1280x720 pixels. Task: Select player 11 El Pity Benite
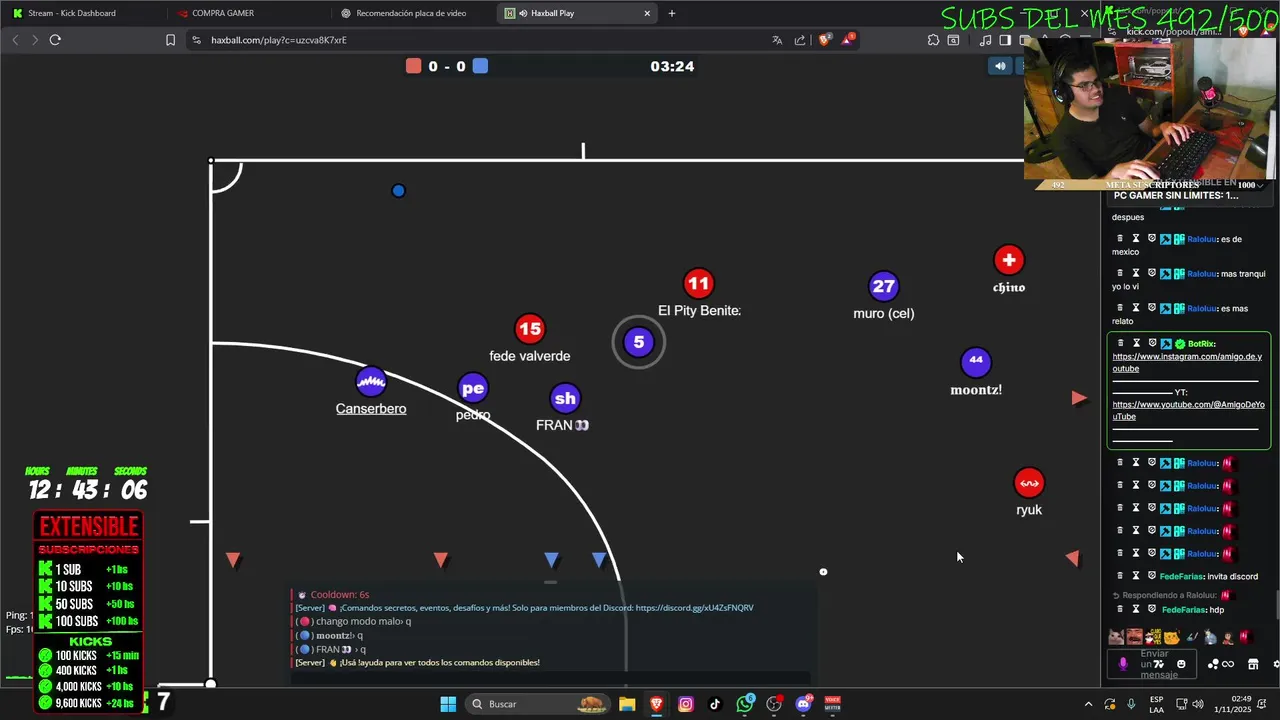[698, 284]
